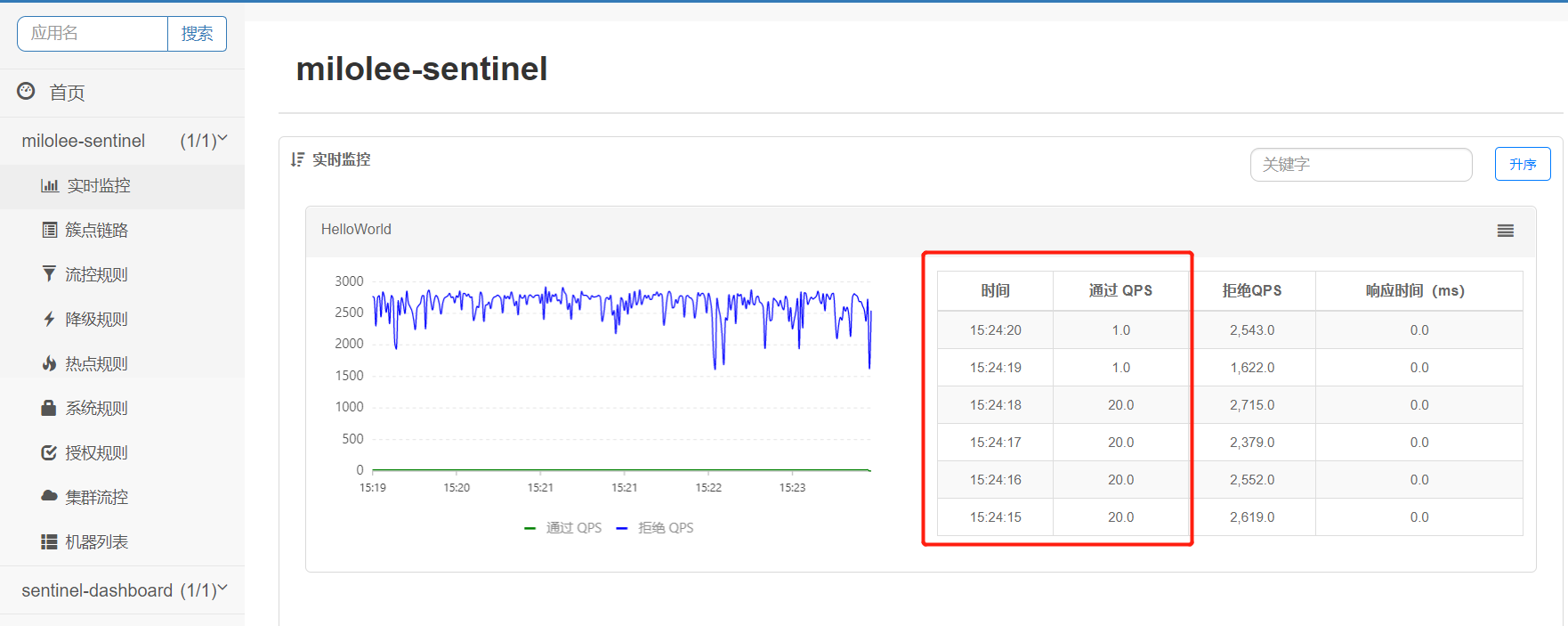Viewport: 1568px width, 626px height.
Task: Select the 15:24:20 time cell
Action: [x=996, y=330]
